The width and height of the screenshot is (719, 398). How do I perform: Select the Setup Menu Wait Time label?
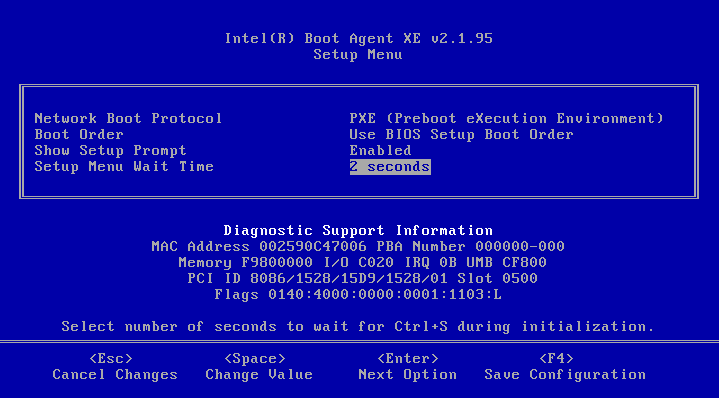(124, 166)
